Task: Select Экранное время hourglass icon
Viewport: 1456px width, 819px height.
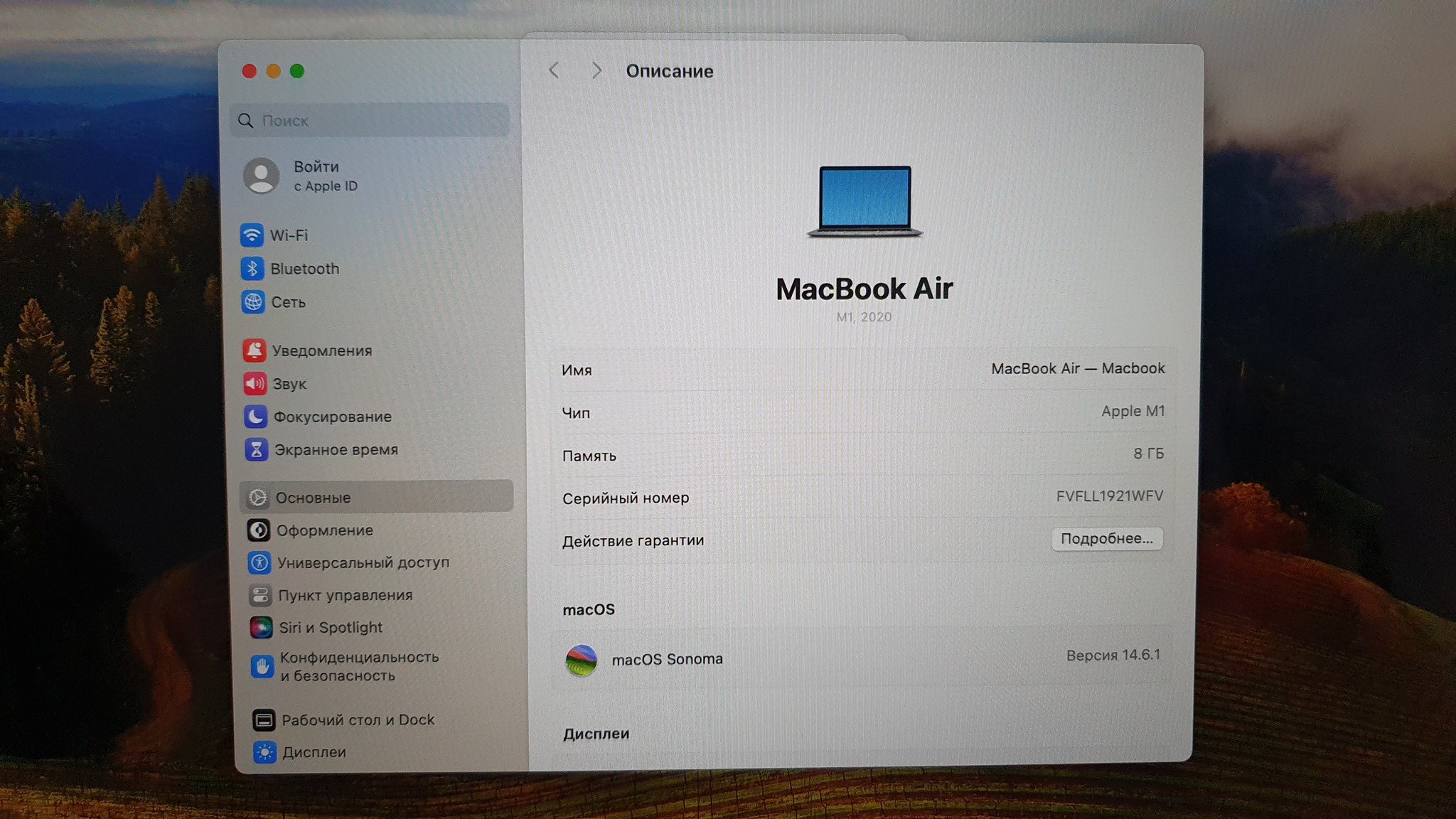Action: [257, 449]
